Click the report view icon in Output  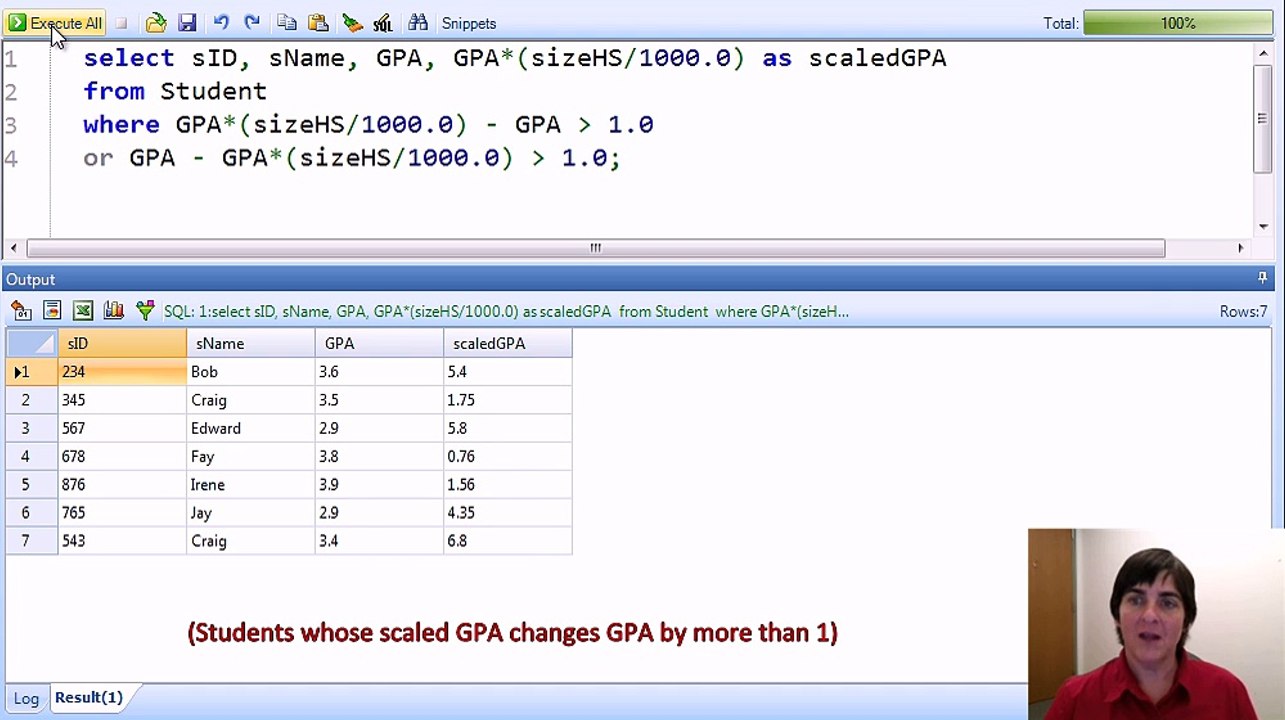(x=52, y=311)
